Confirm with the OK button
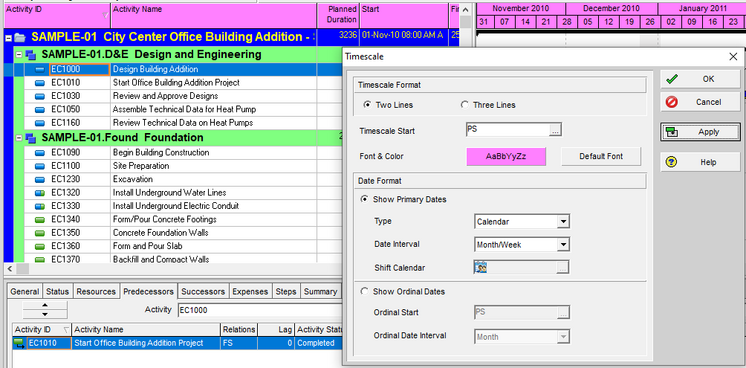This screenshot has width=746, height=368. tap(700, 79)
